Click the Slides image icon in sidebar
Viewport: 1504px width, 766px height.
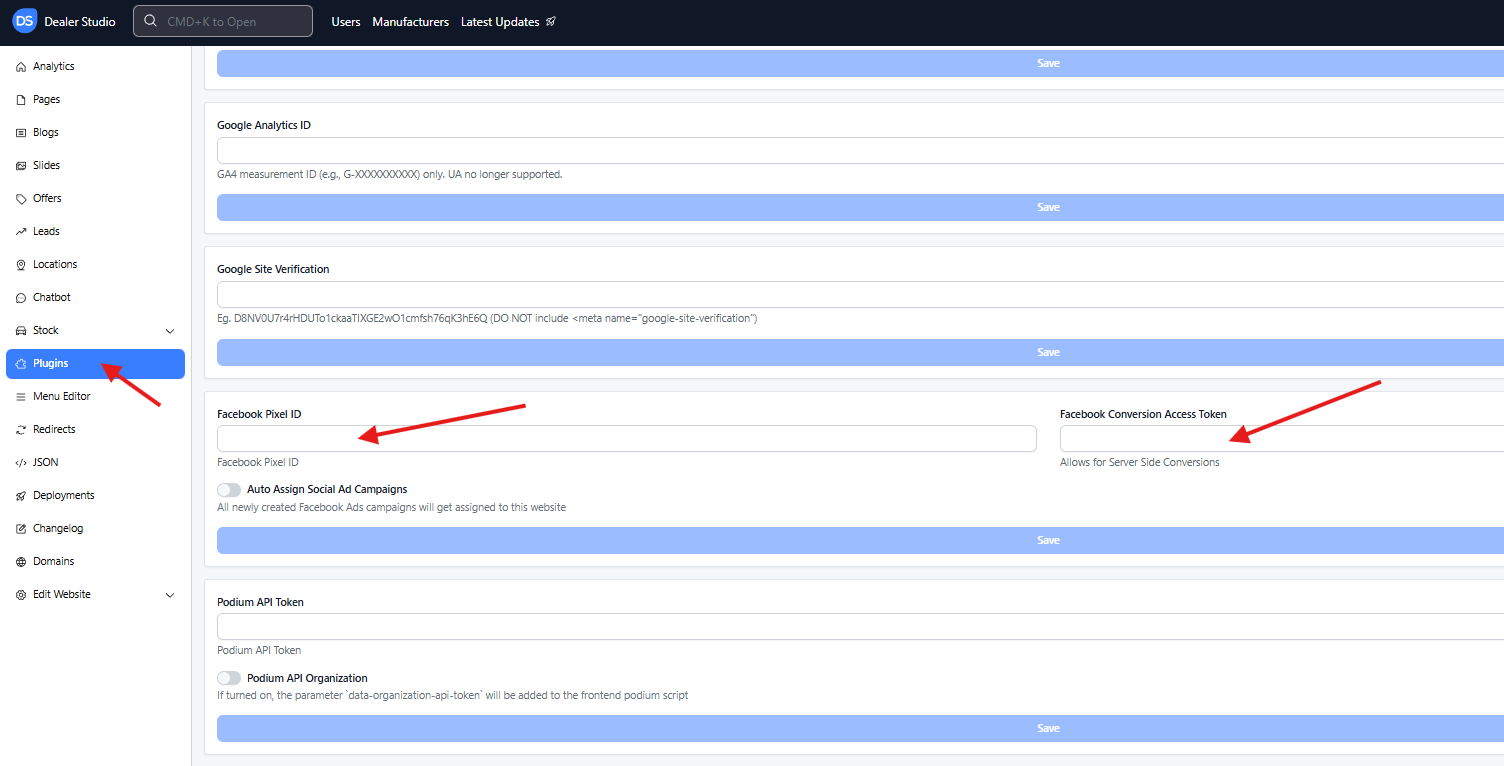[x=22, y=166]
